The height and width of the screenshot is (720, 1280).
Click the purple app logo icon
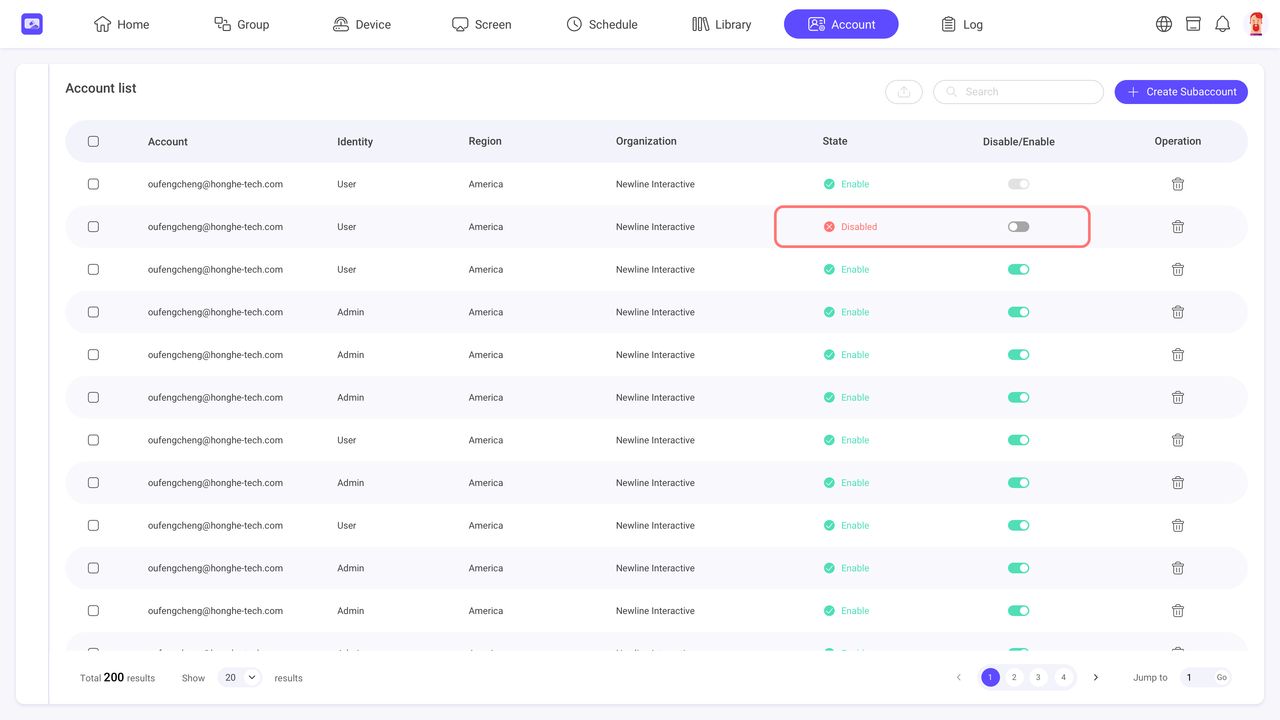coord(32,24)
